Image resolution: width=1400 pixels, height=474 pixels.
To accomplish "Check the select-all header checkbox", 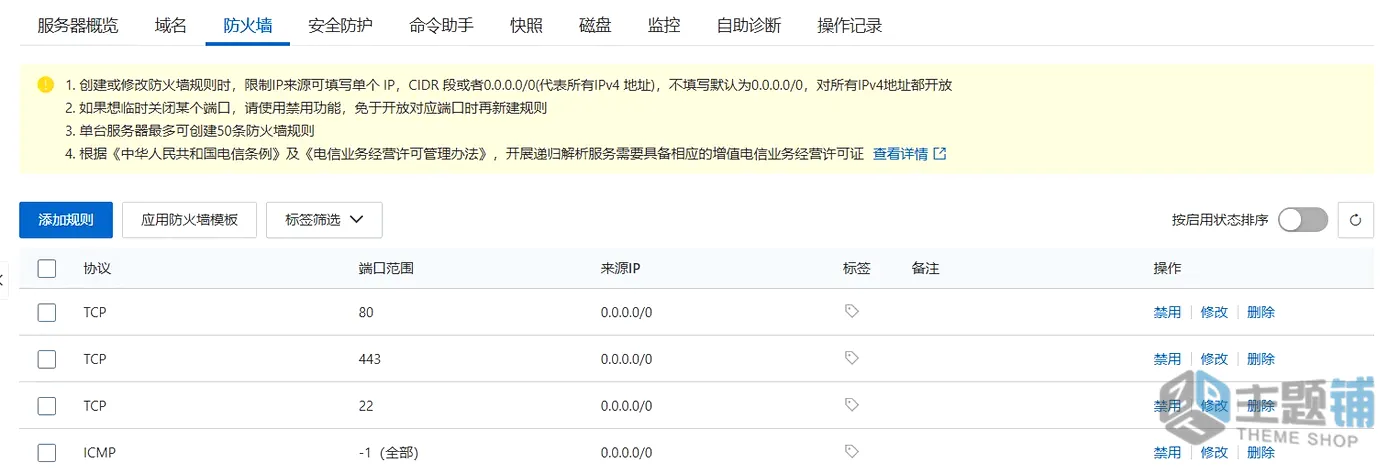I will pos(47,268).
